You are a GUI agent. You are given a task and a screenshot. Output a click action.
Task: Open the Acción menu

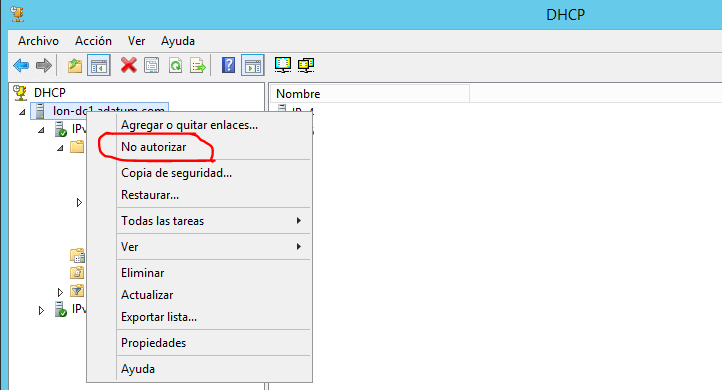tap(93, 41)
